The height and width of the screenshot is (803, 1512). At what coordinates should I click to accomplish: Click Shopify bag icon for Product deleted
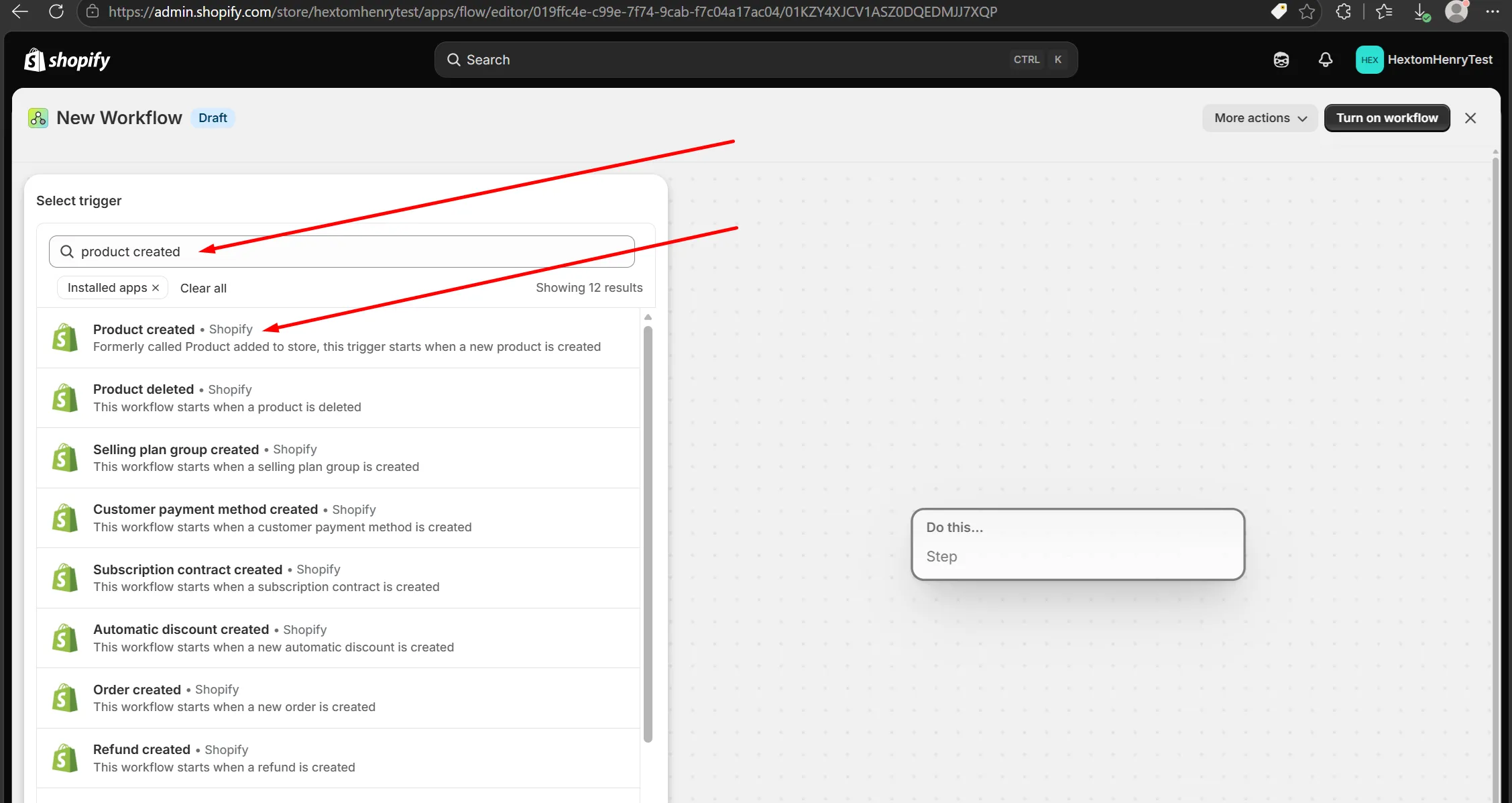(65, 398)
